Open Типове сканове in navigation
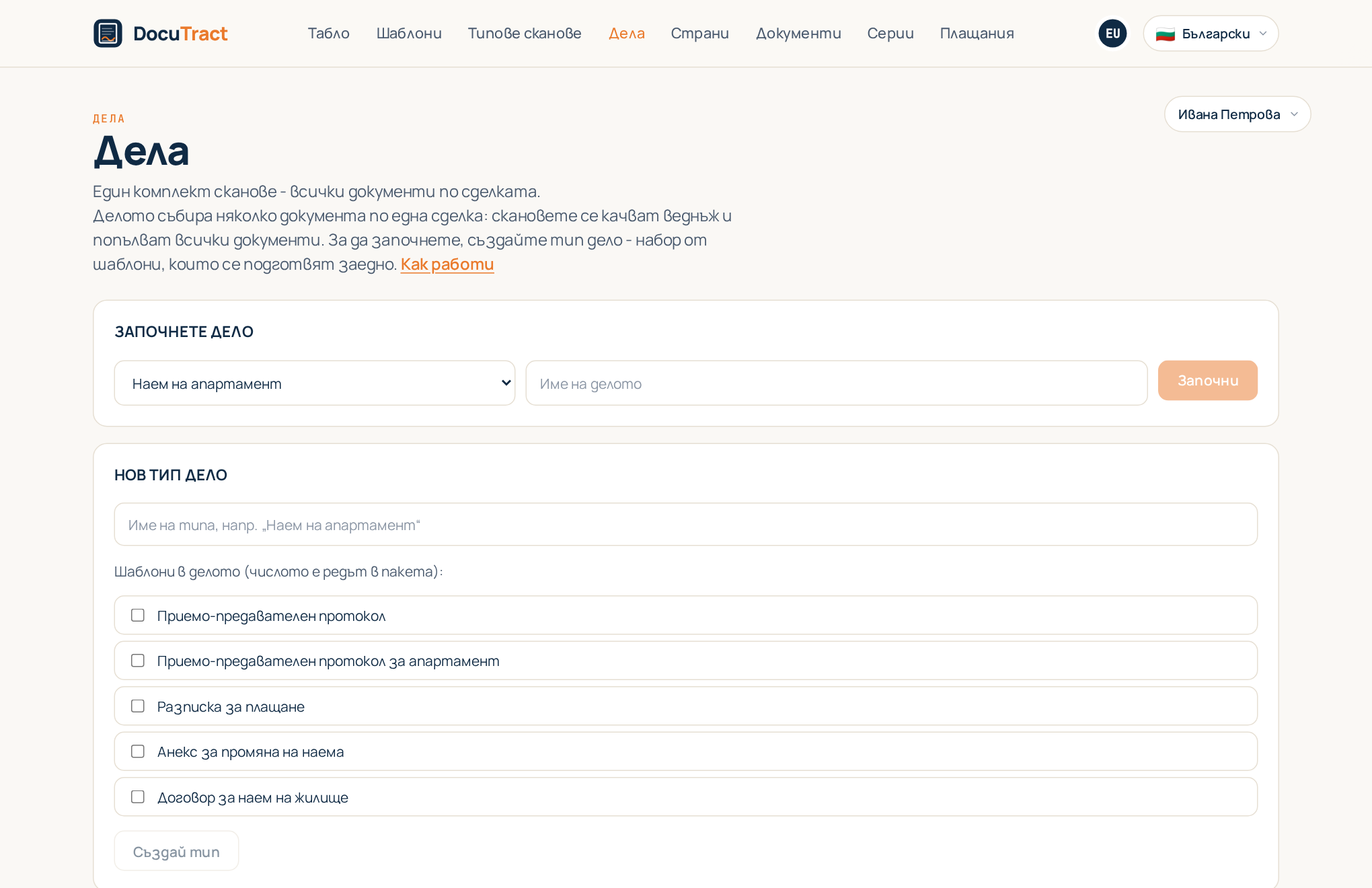This screenshot has height=888, width=1372. [525, 33]
